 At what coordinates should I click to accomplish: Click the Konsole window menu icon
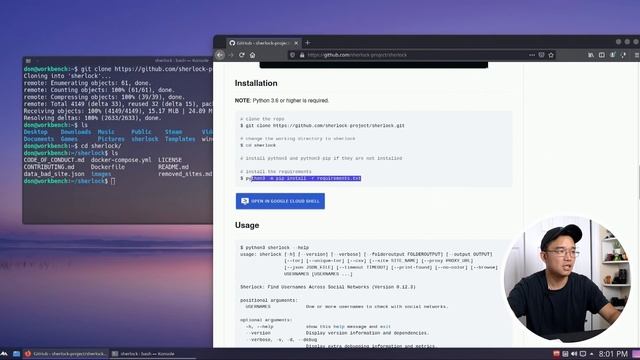tap(28, 61)
